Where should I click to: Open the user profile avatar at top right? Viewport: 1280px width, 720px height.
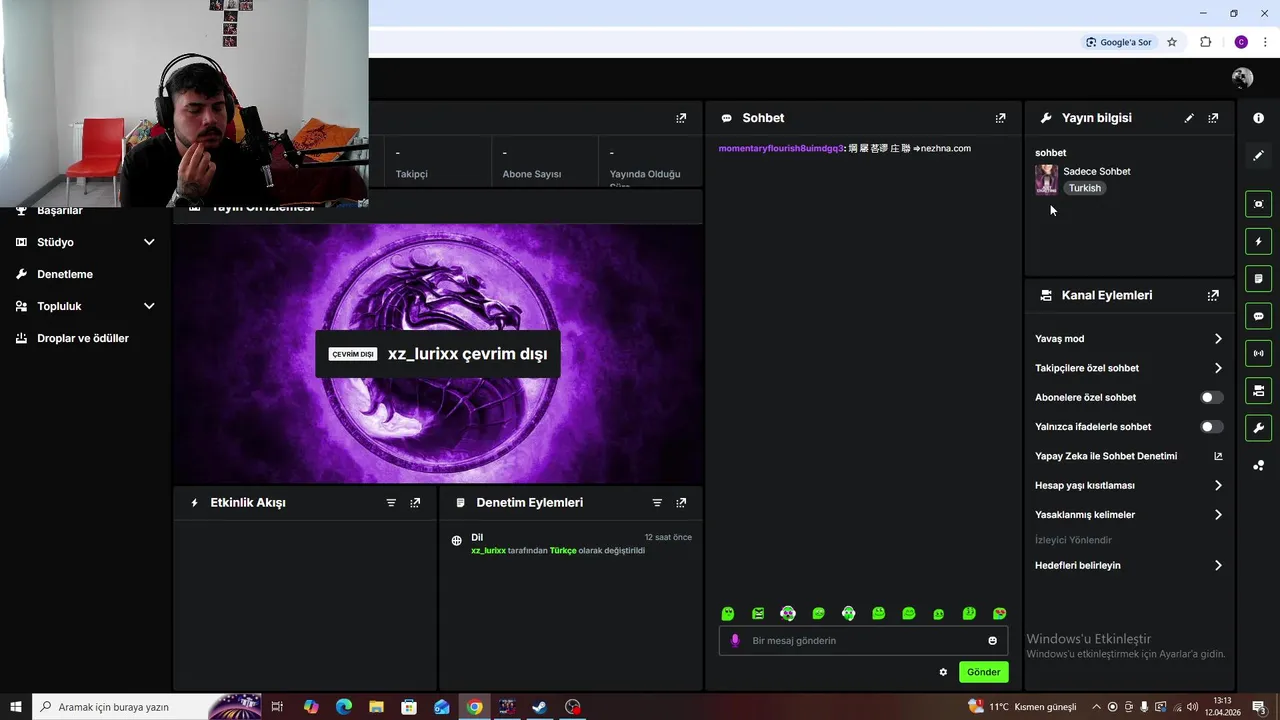[x=1242, y=78]
